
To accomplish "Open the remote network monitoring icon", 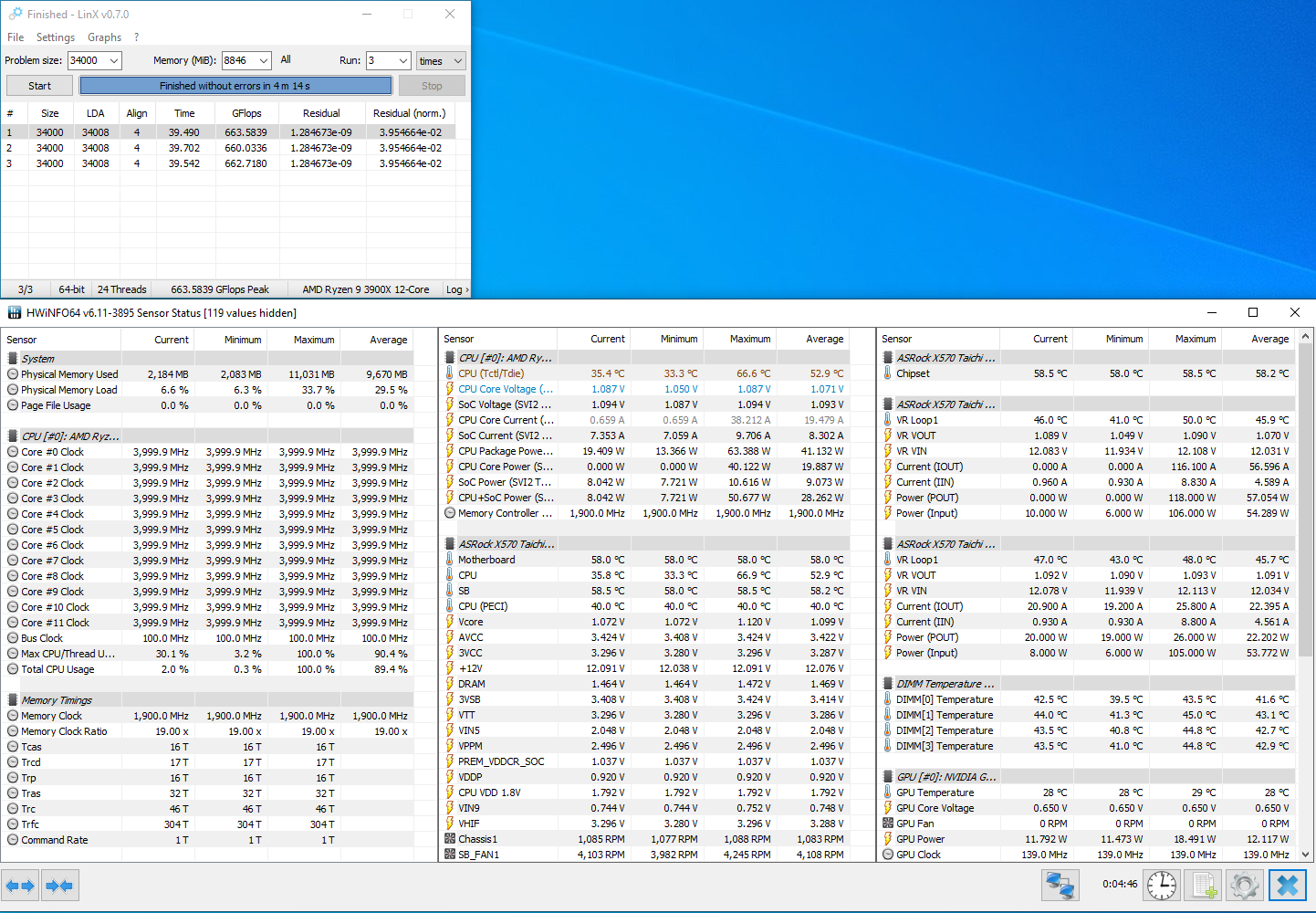I will point(1060,885).
